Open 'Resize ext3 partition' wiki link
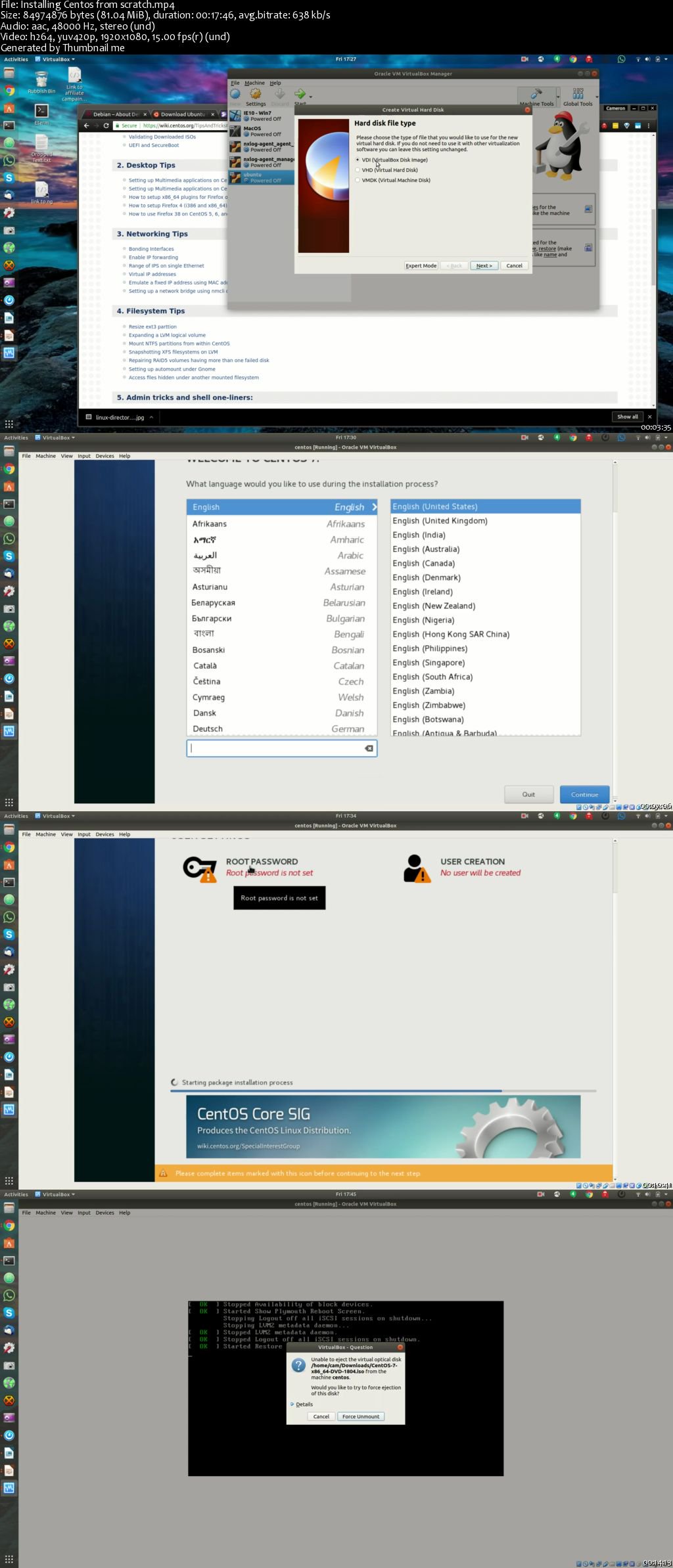The image size is (673, 1568). coord(152,326)
